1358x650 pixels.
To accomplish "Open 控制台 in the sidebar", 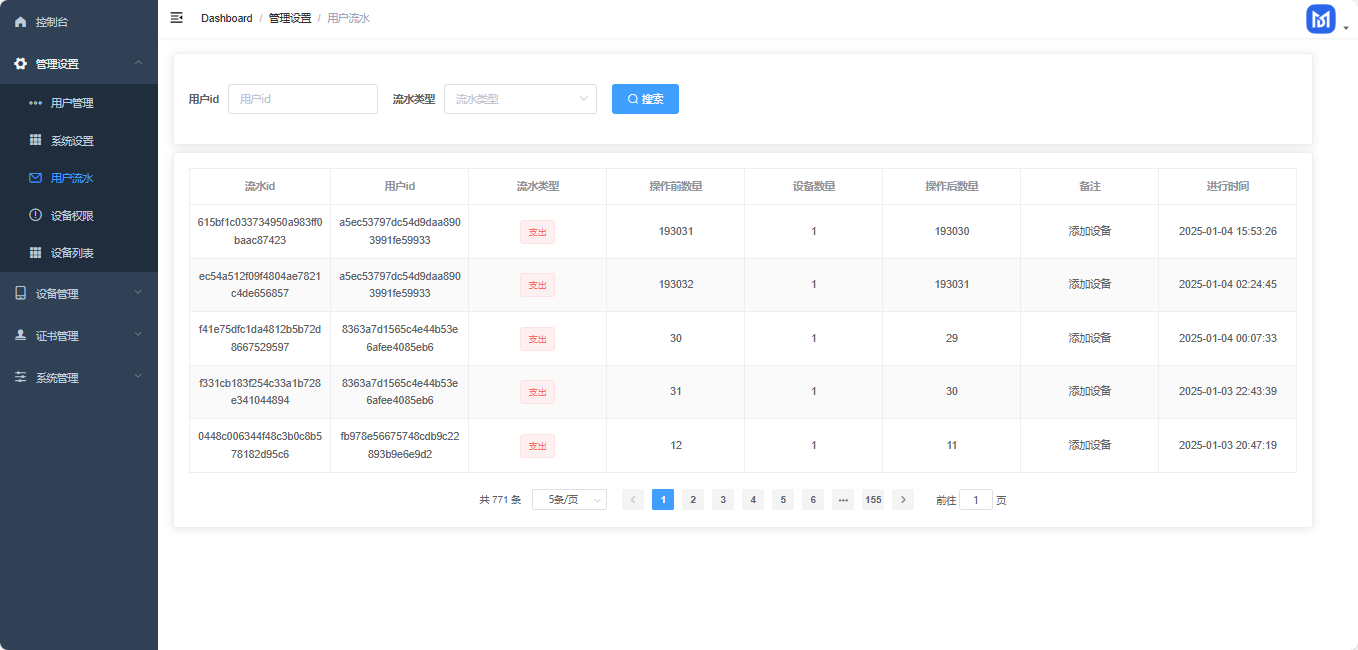I will 79,21.
